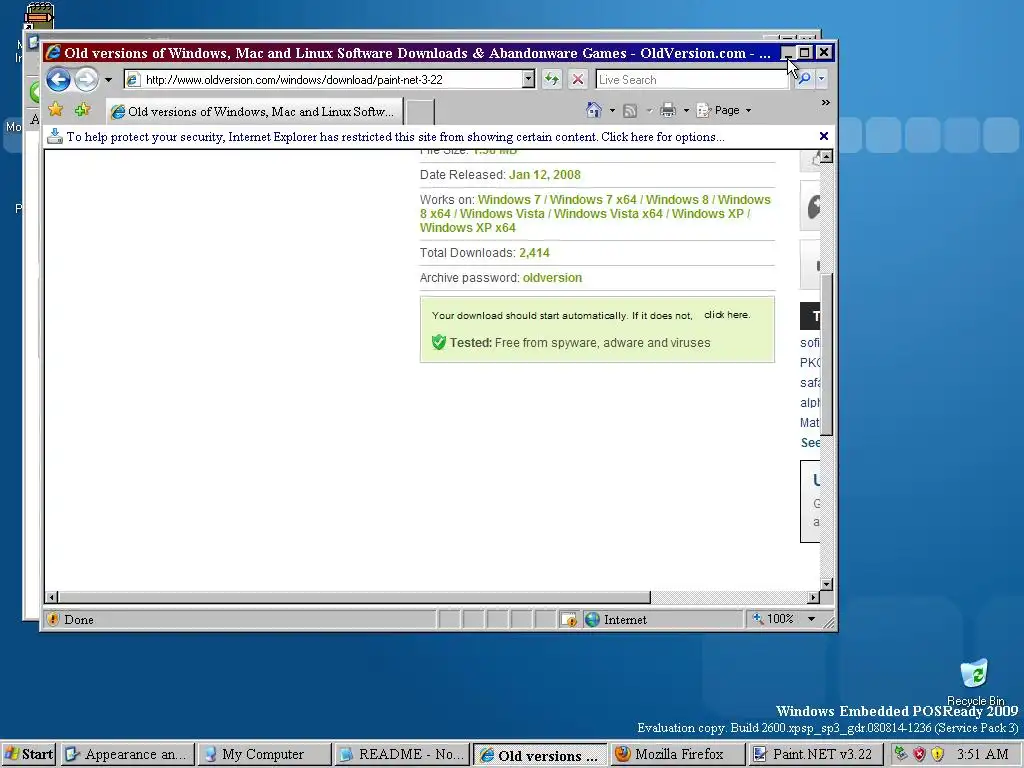Click the green Tested shield icon

pyautogui.click(x=439, y=342)
